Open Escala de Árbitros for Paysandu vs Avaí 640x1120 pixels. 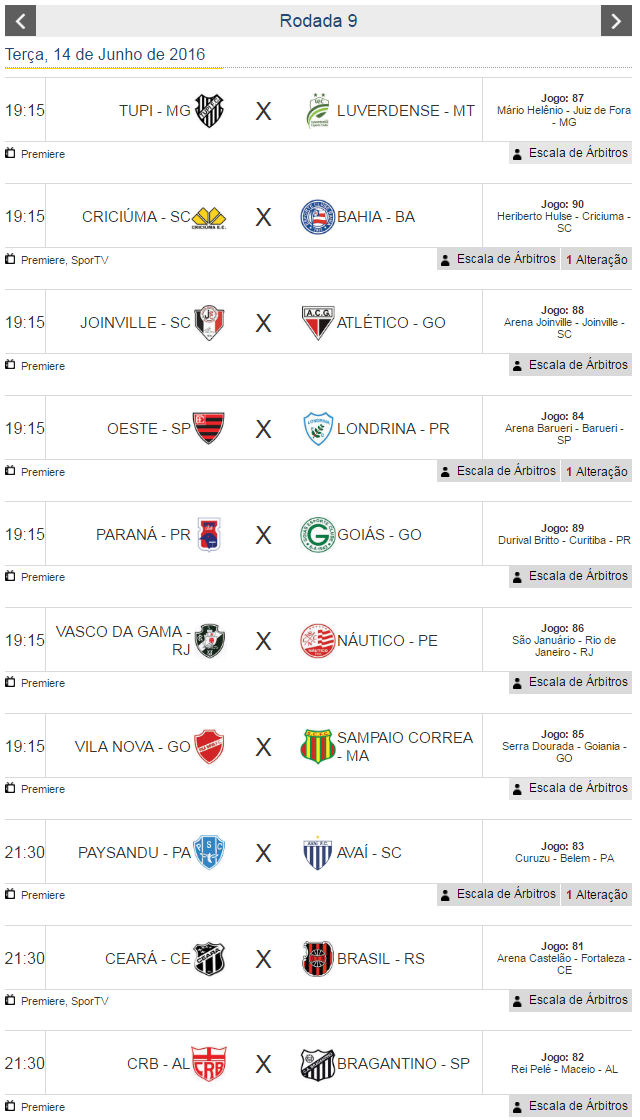pyautogui.click(x=498, y=894)
